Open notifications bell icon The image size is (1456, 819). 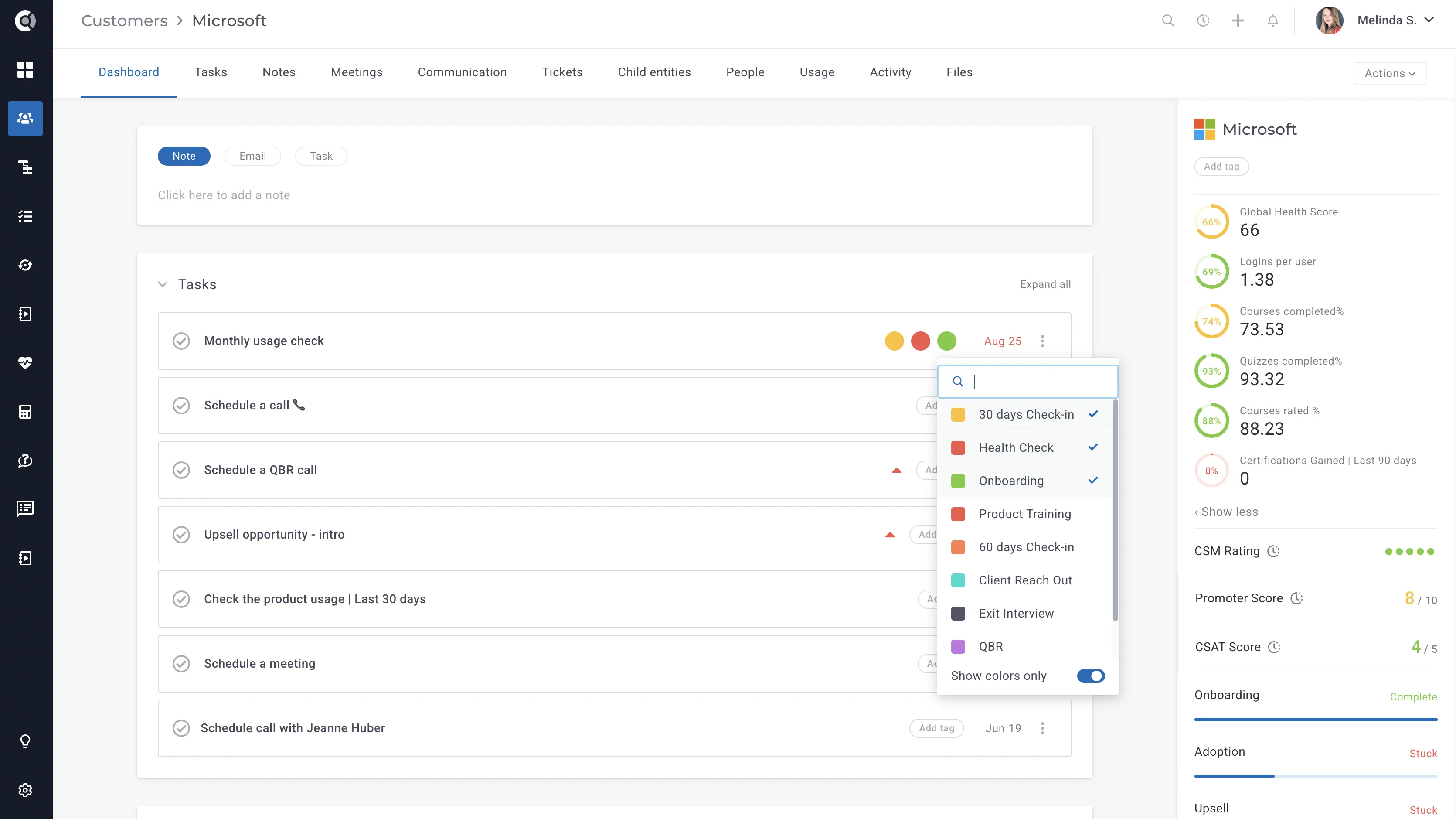(x=1272, y=21)
